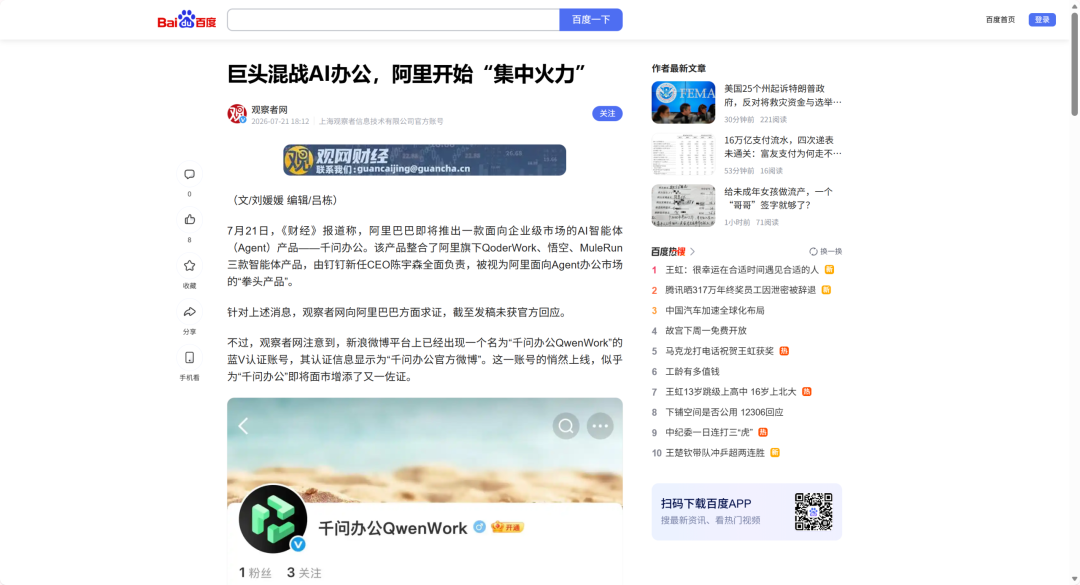This screenshot has height=585, width=1080.
Task: Open hot search 下铺空间是否公用 12306回应
Action: click(724, 412)
